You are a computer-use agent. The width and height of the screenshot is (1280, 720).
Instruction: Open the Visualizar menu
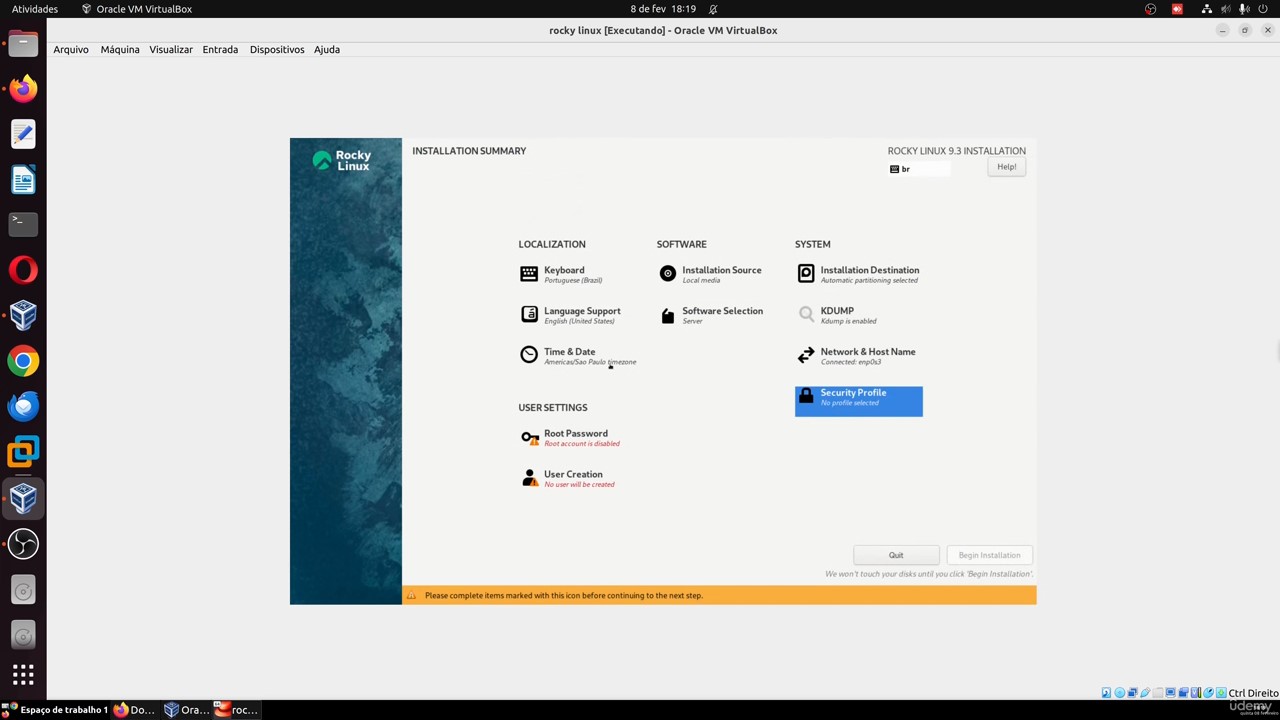[171, 49]
